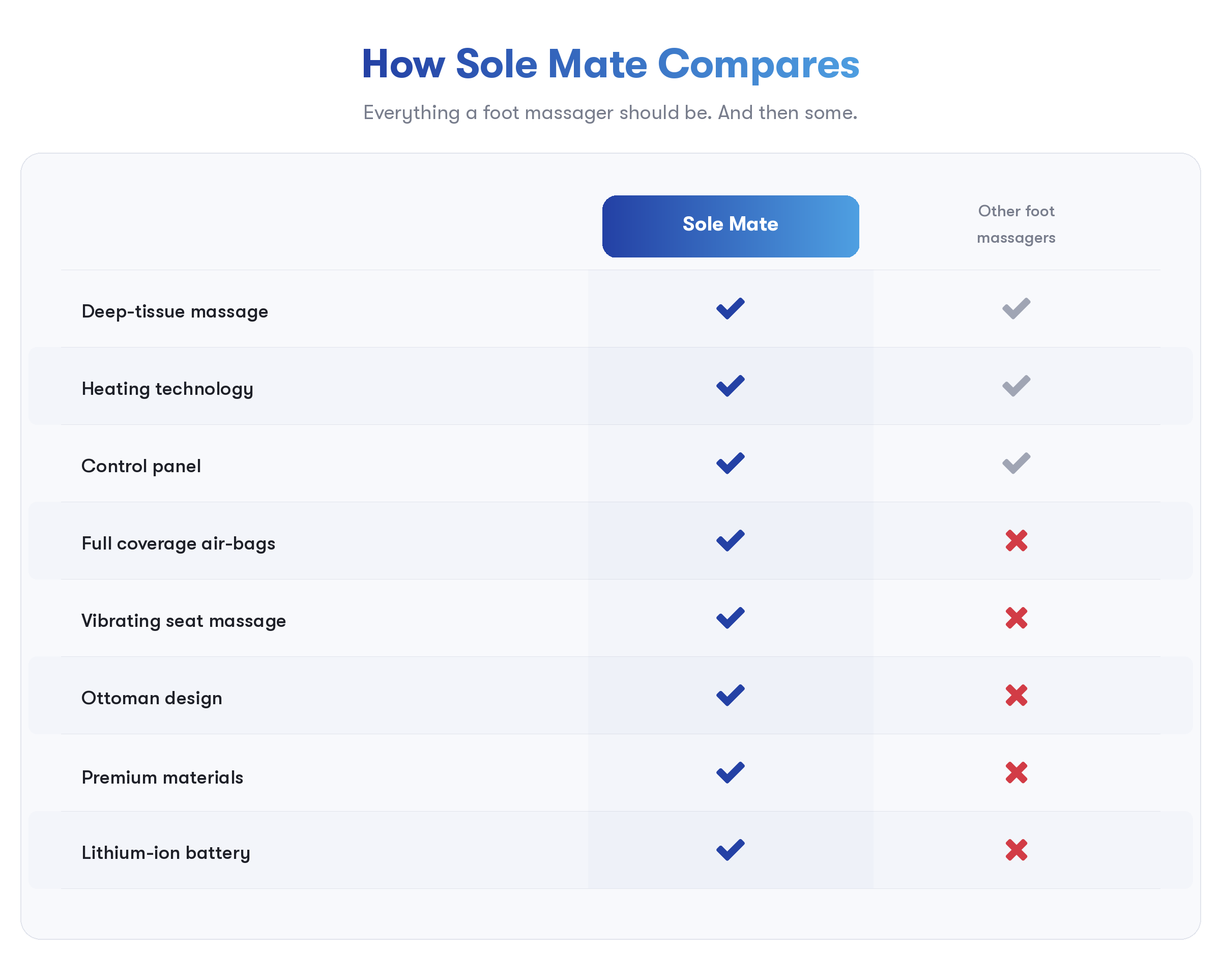Click red X for Lithium-ion battery
Screen dimensions: 1221x980
pos(1016,850)
